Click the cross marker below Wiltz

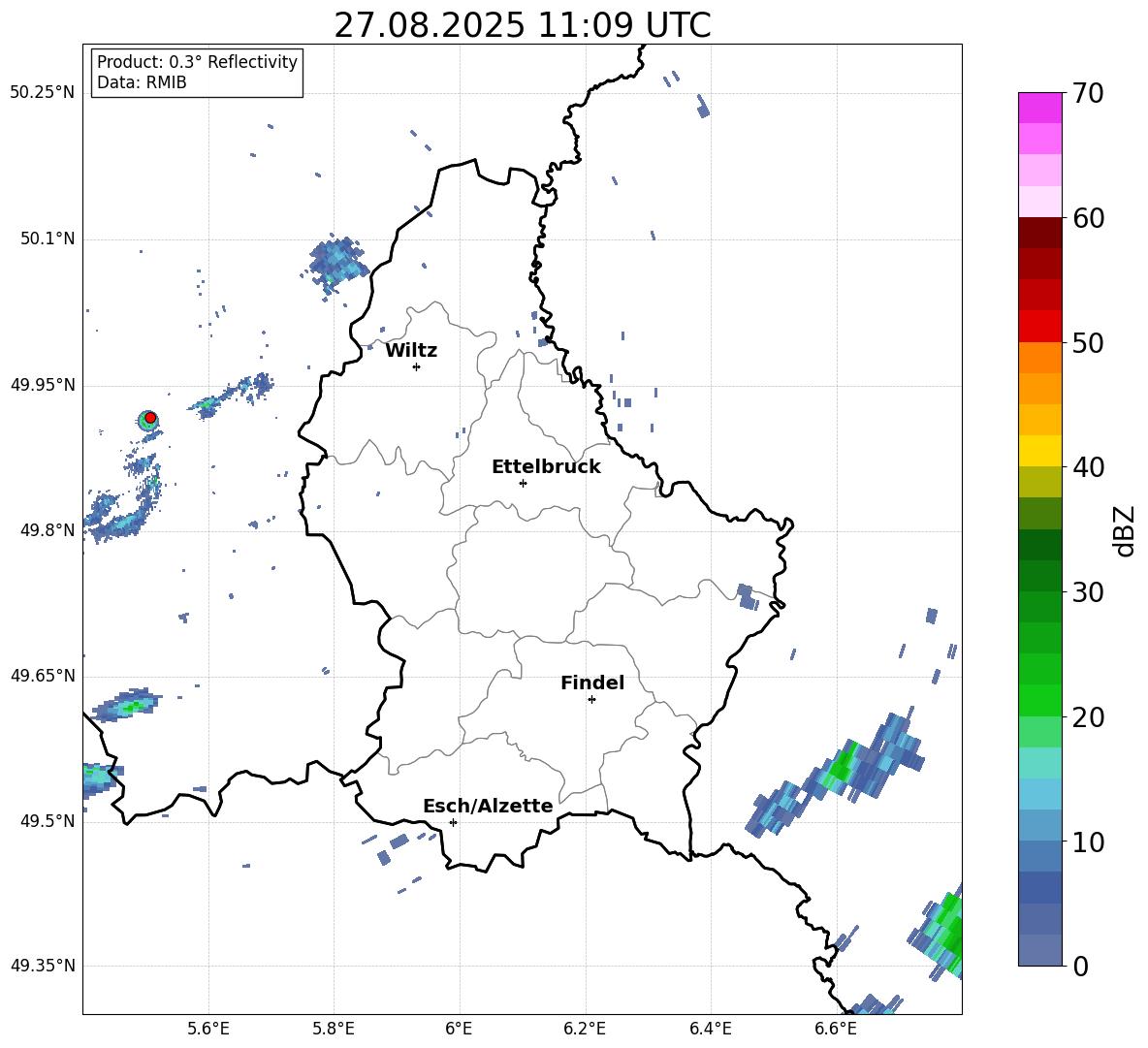[417, 366]
